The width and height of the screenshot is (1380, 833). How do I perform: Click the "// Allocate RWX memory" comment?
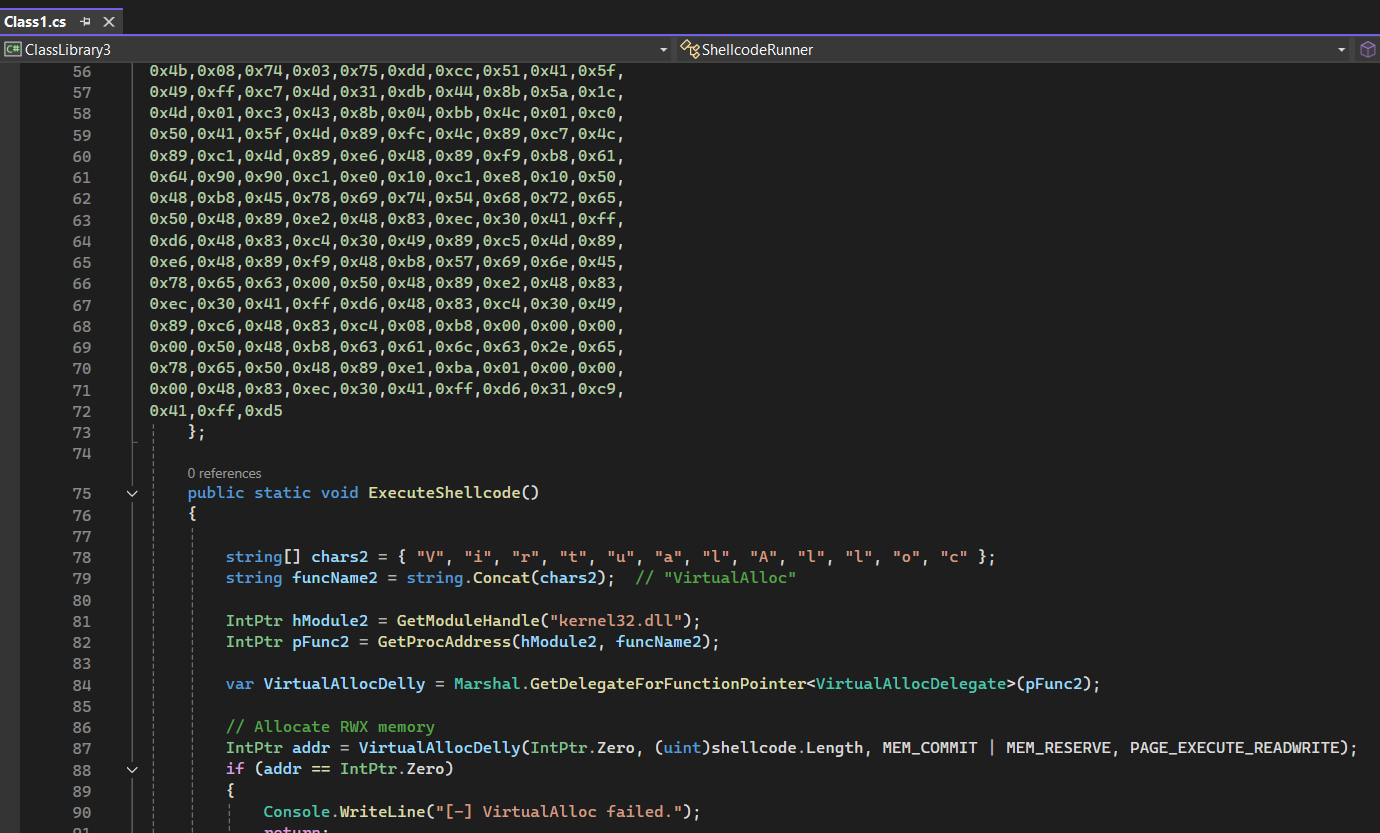pyautogui.click(x=330, y=727)
